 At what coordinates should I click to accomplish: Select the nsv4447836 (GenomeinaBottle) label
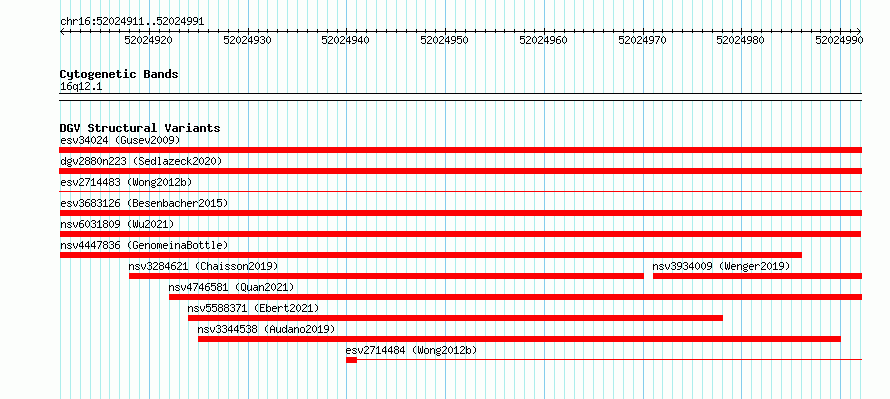[144, 245]
